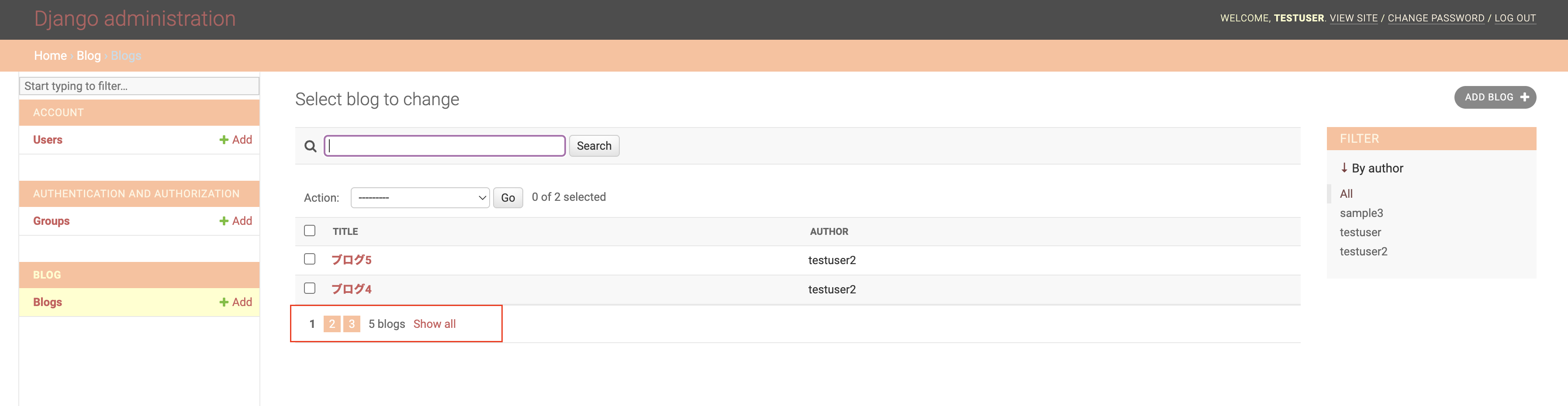
Task: Focus the sidebar filter text field
Action: pos(139,86)
